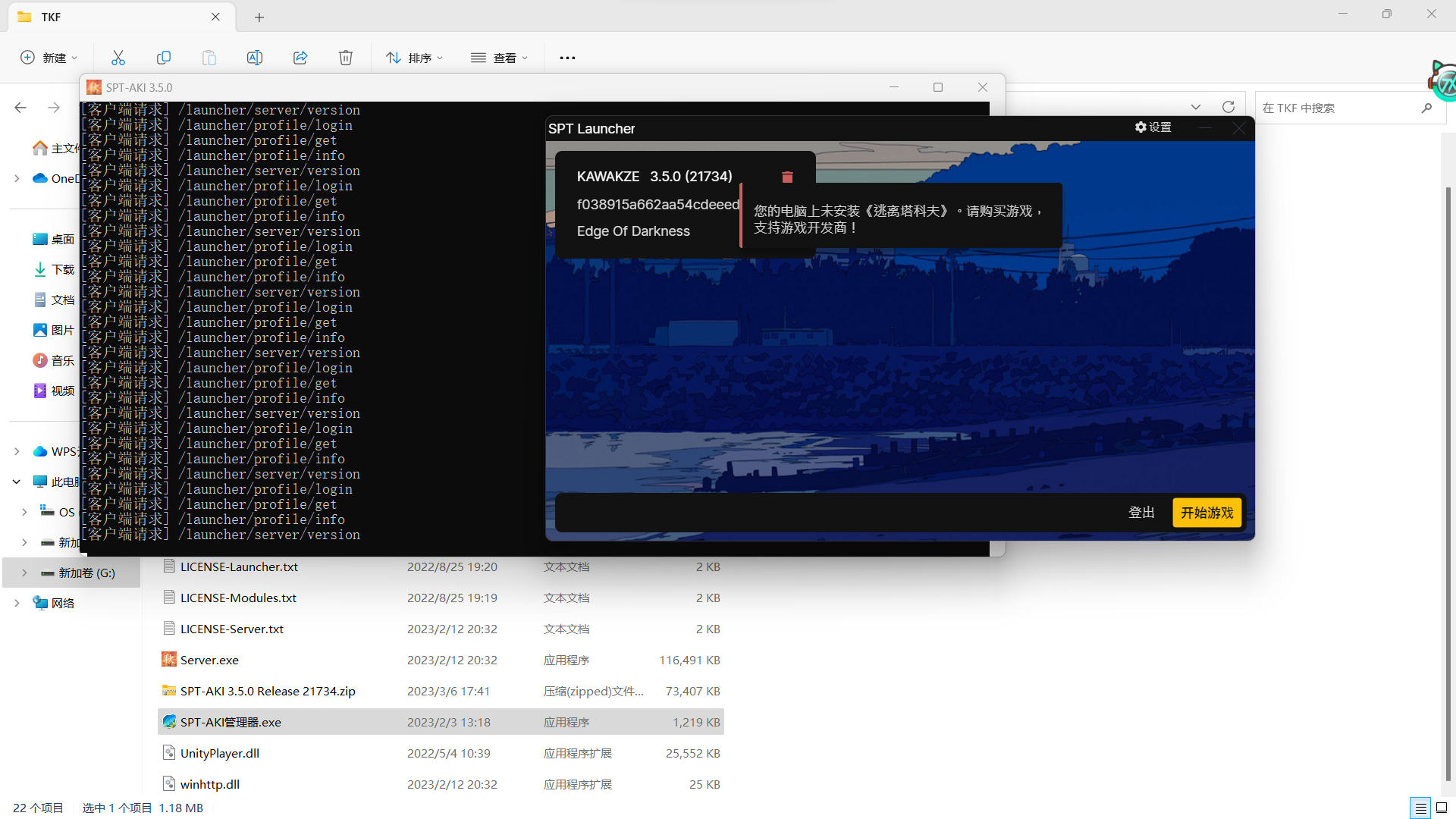
Task: Select 图片 (Pictures) in the sidebar
Action: pos(53,330)
